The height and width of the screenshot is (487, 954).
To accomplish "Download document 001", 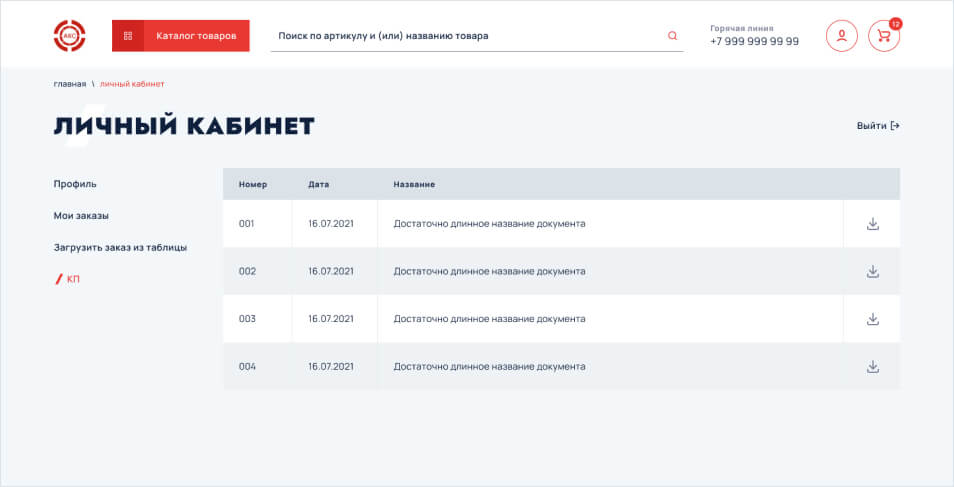I will point(872,224).
